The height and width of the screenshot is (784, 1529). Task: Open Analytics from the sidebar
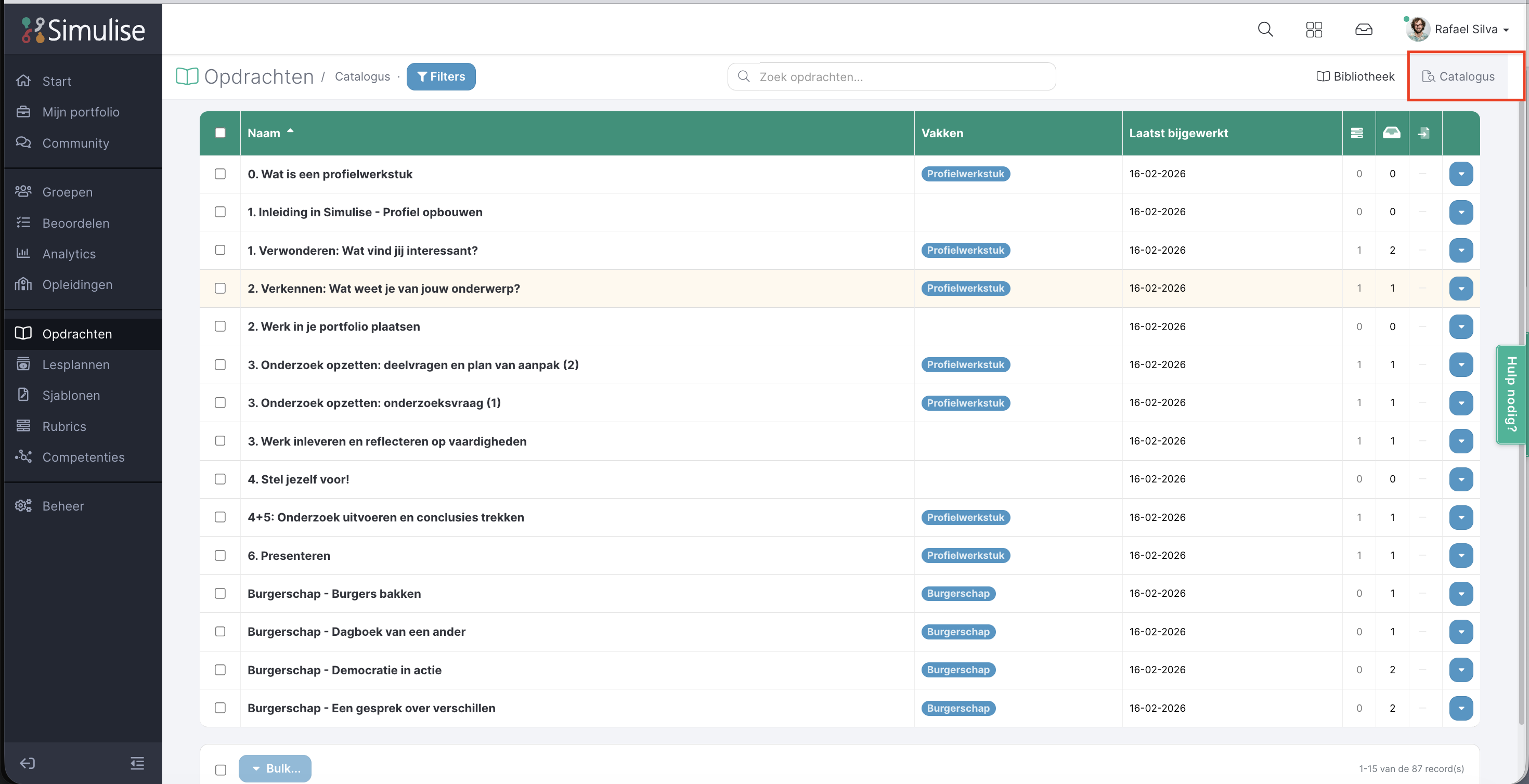coord(69,254)
